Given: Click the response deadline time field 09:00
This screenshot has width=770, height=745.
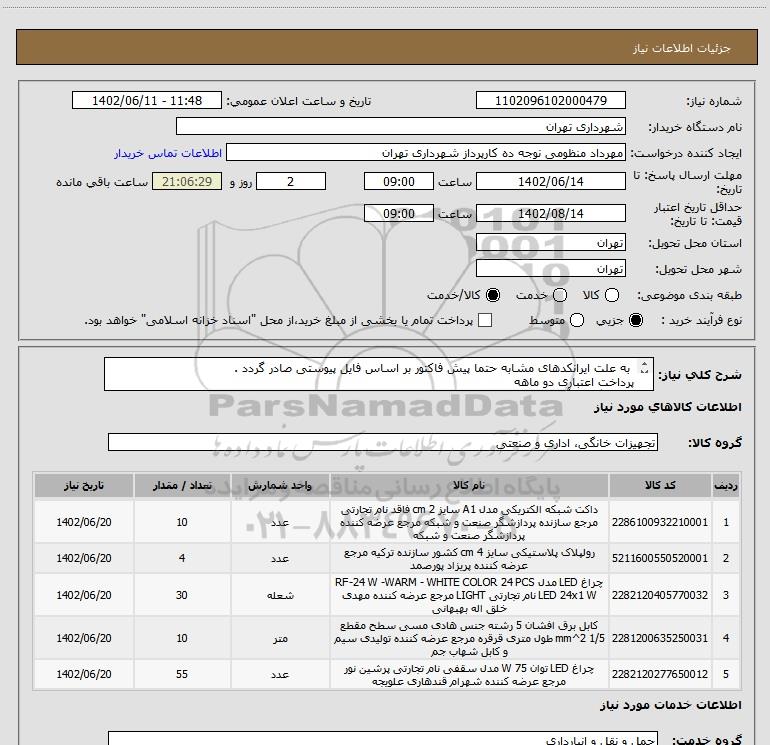Looking at the screenshot, I should (399, 182).
